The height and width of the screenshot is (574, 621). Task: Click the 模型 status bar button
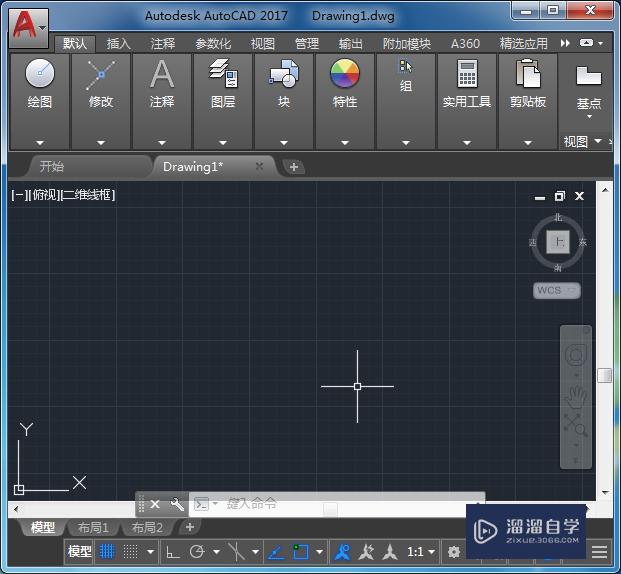point(80,551)
